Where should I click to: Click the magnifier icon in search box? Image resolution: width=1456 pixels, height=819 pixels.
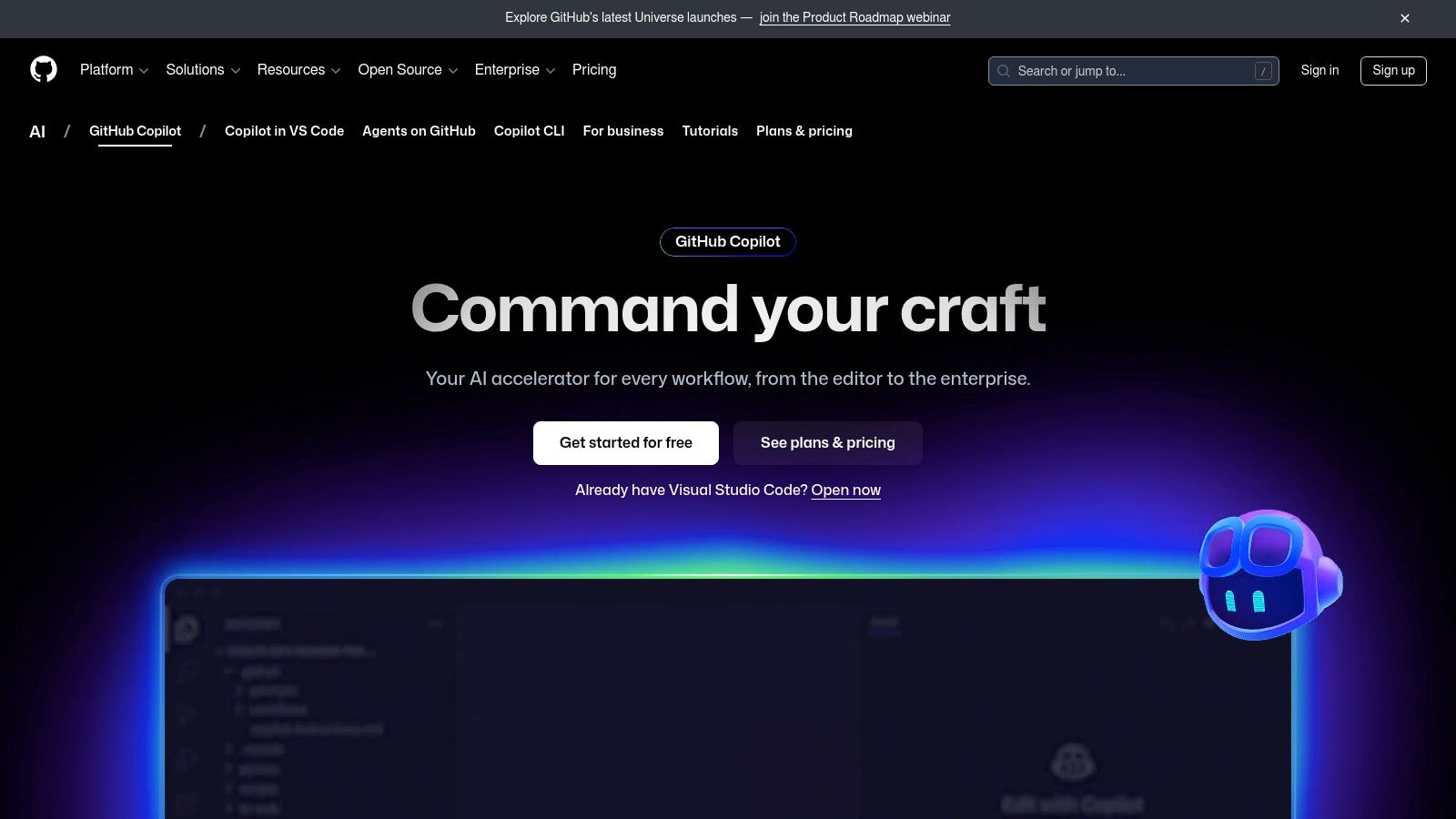tap(1004, 71)
